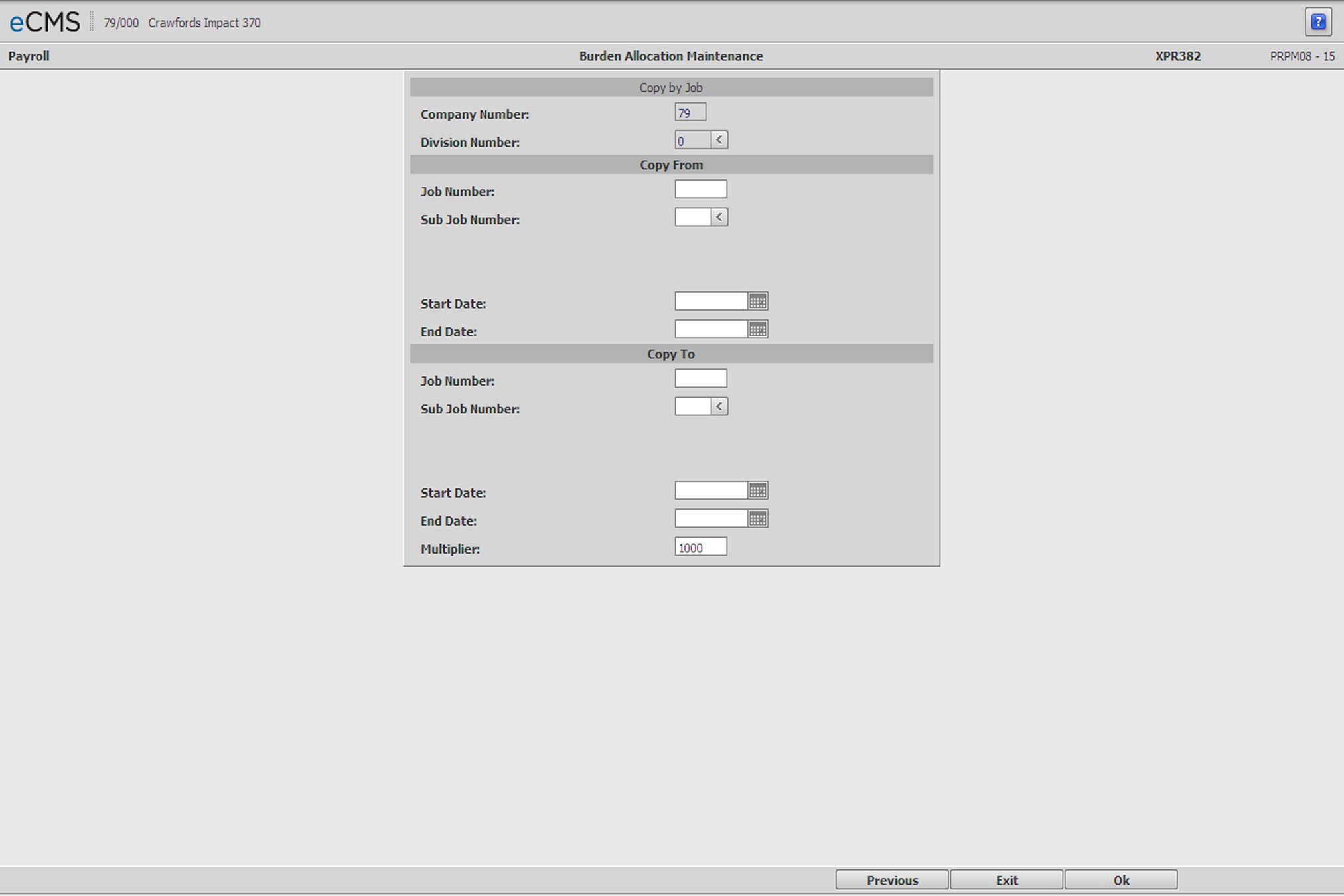The height and width of the screenshot is (896, 1344).
Task: Open the Copy To End Date calendar picker
Action: 759,518
